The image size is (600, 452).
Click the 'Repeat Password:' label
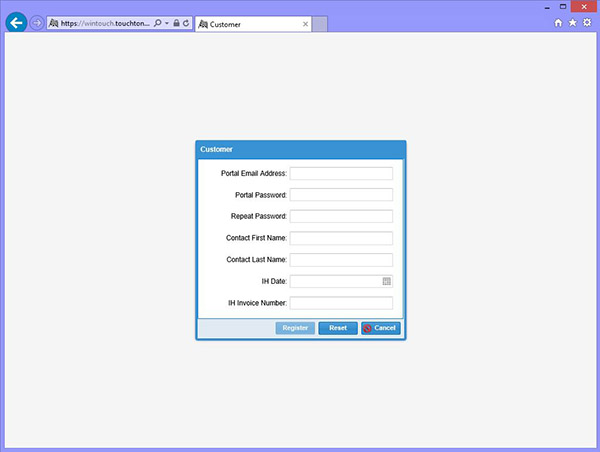[x=259, y=216]
